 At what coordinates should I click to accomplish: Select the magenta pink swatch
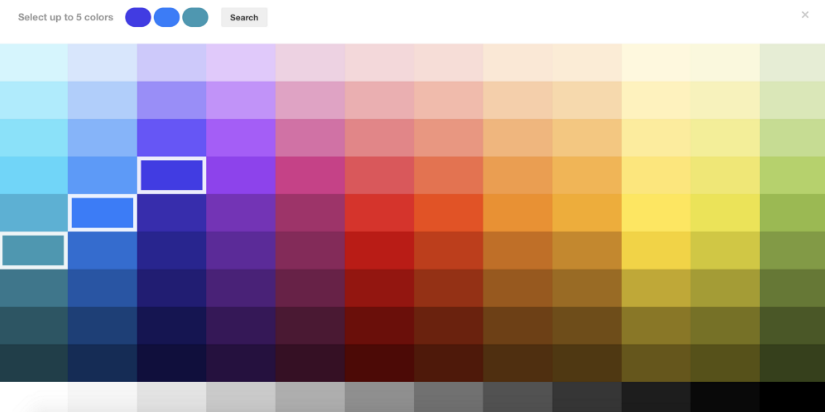(310, 175)
